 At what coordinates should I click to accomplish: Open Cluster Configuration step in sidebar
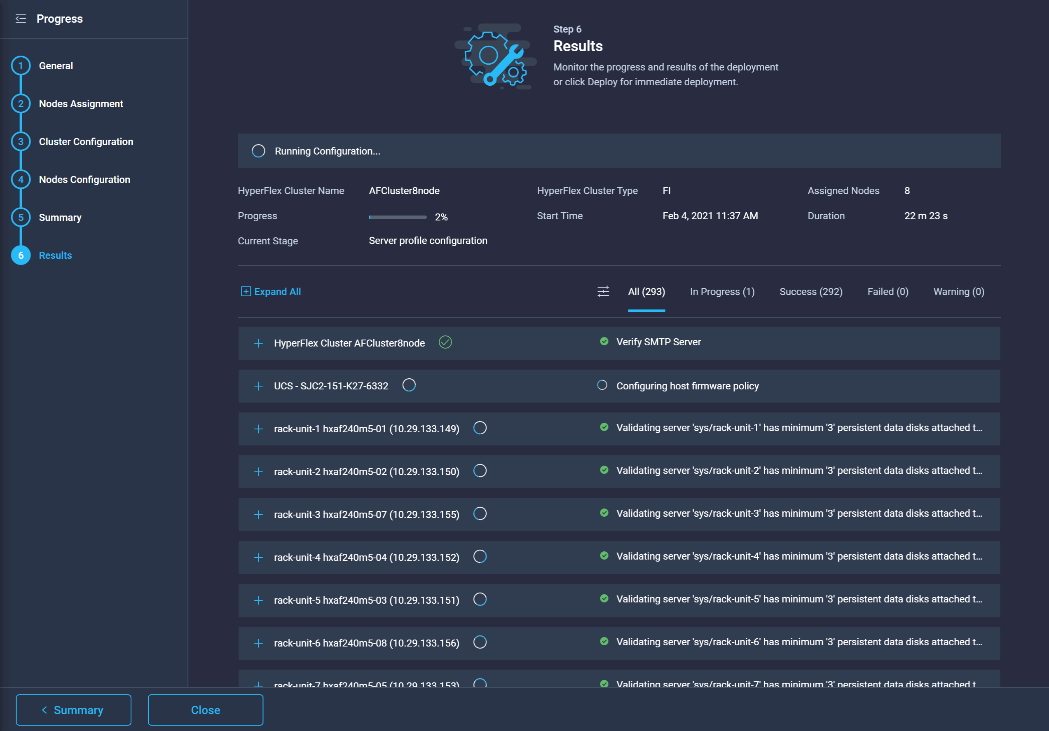click(86, 142)
